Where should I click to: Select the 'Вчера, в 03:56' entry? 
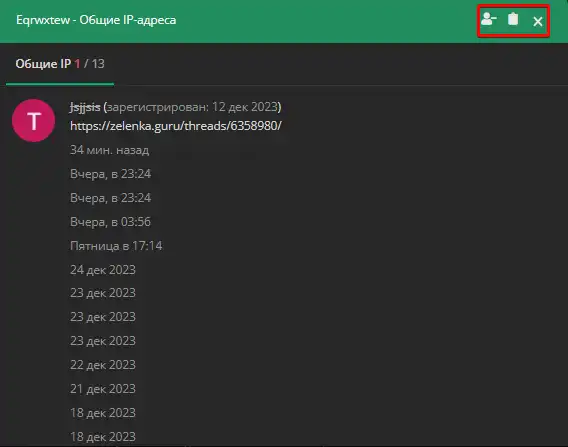pyautogui.click(x=110, y=222)
